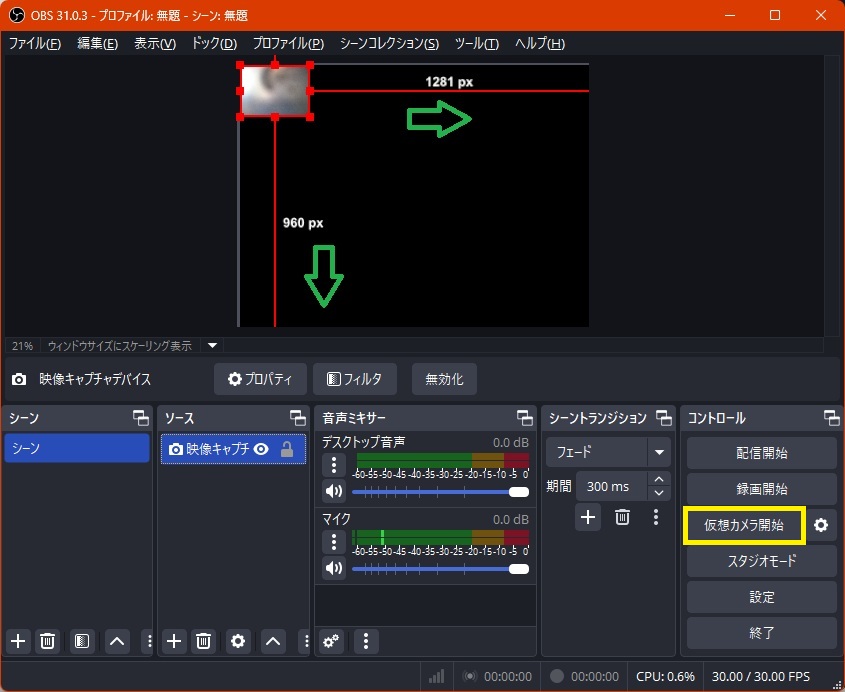This screenshot has height=692, width=845.
Task: Toggle lock on 映像キャプチャ source
Action: 287,450
